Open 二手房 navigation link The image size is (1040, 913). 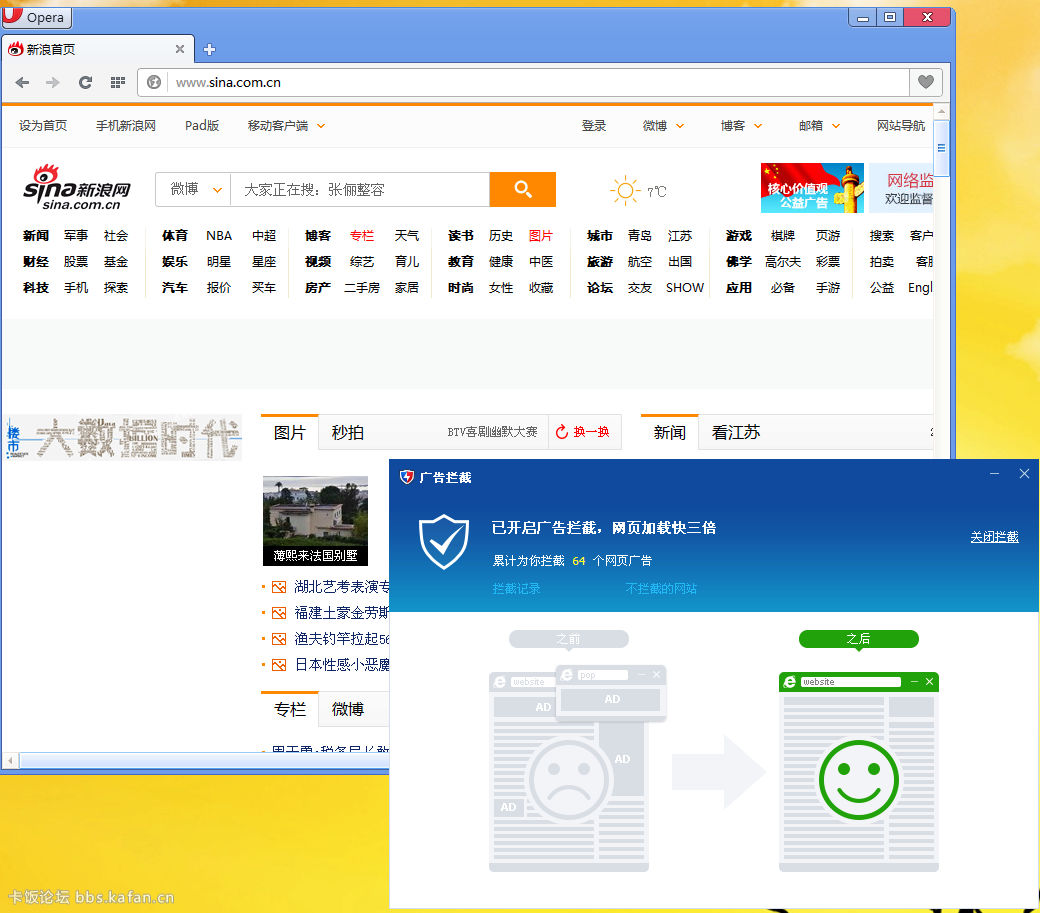click(362, 288)
